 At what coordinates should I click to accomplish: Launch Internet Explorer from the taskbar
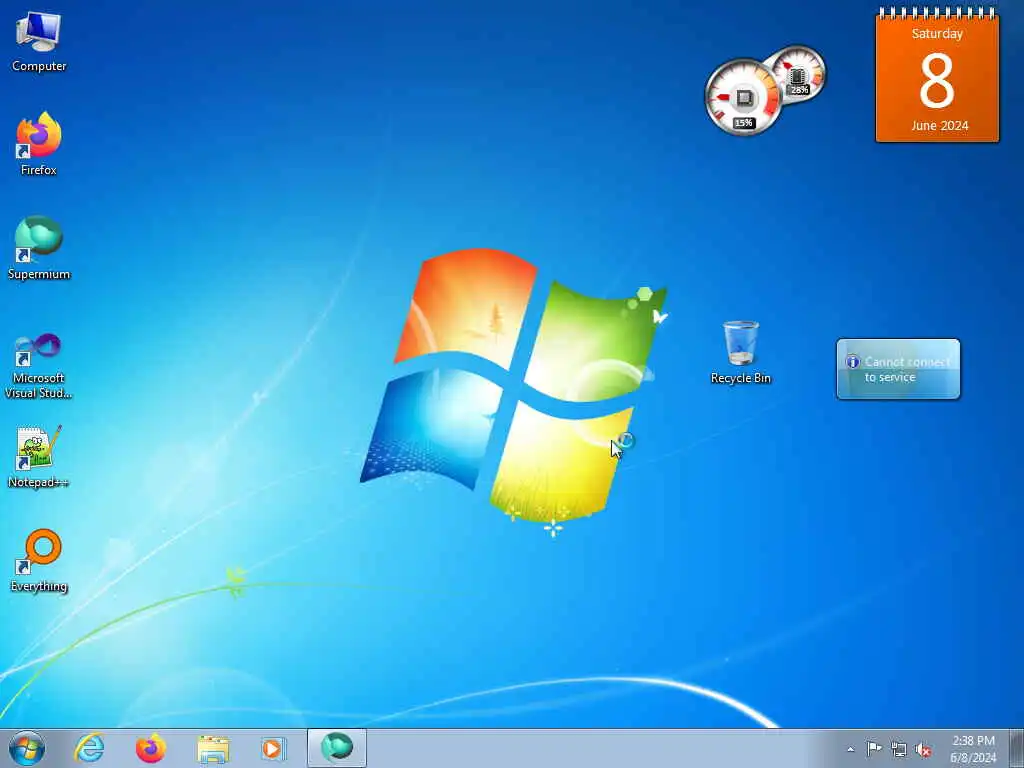pos(89,748)
